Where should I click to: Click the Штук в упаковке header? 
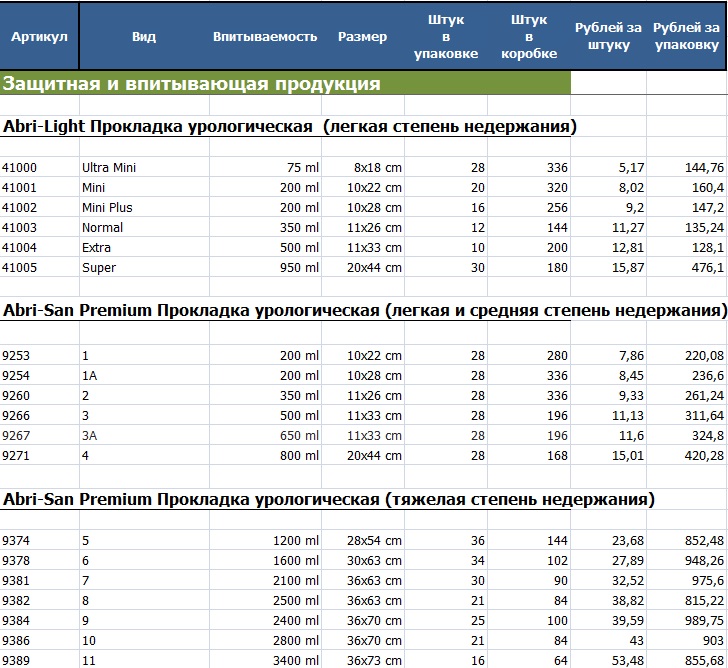click(446, 37)
